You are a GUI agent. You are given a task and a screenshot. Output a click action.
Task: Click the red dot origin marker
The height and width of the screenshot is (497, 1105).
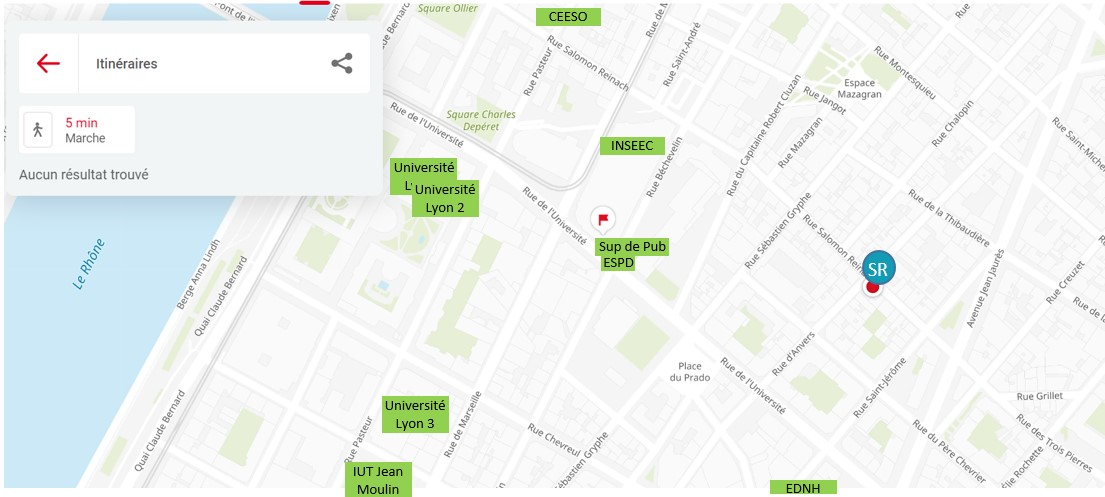(872, 288)
